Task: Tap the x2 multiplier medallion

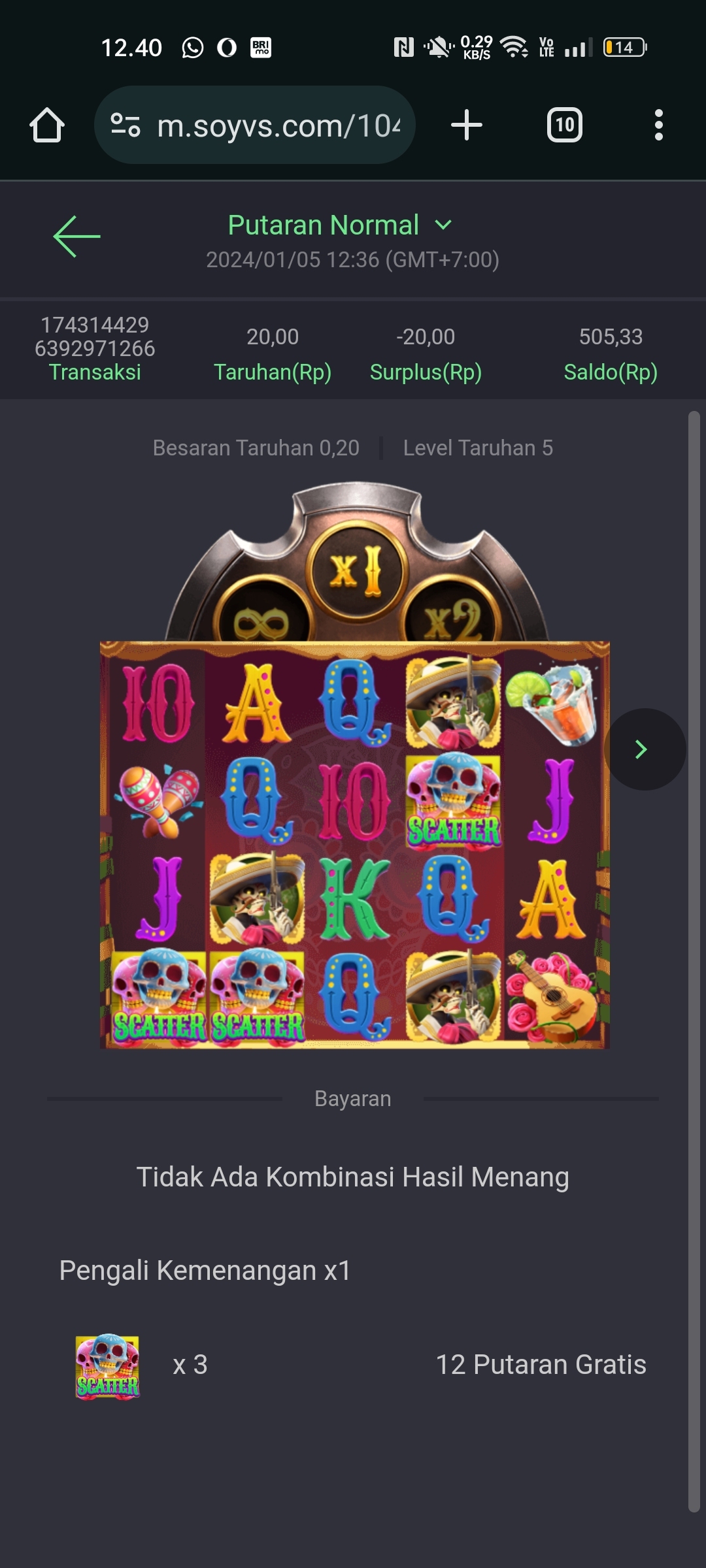Action: coord(452,616)
